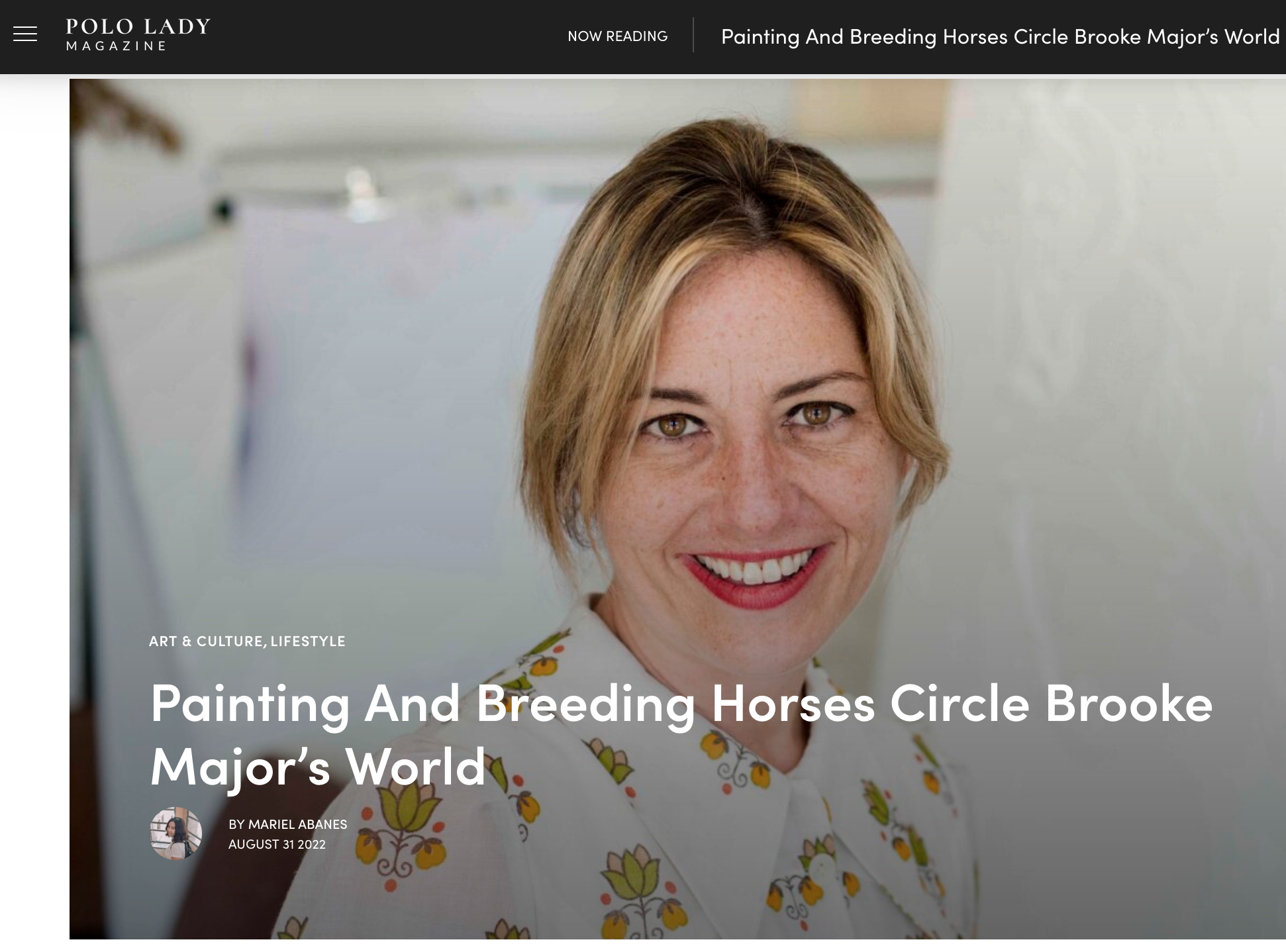Click the vertical divider beside NOW READING
The image size is (1286, 952).
point(693,35)
